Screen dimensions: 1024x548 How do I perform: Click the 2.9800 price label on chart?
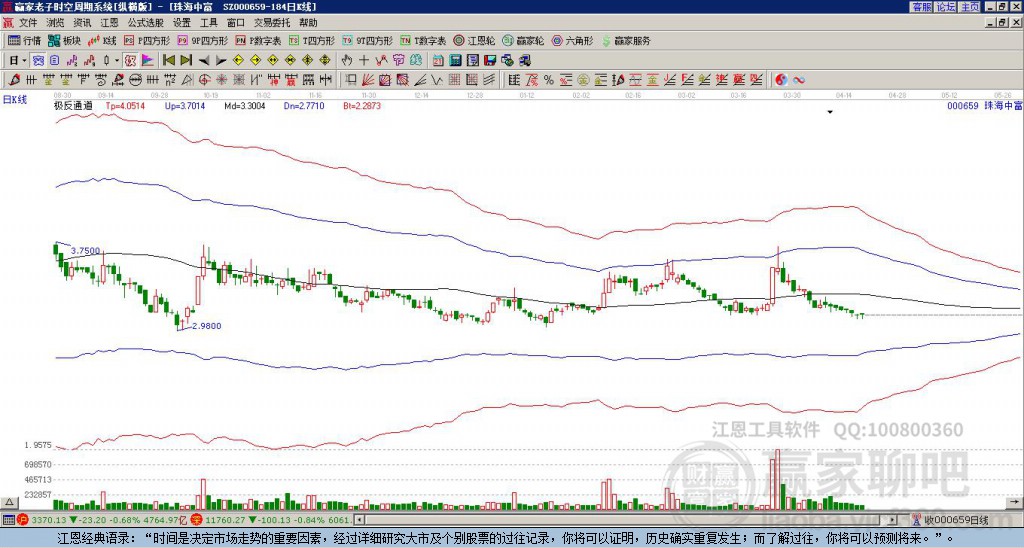pyautogui.click(x=206, y=326)
